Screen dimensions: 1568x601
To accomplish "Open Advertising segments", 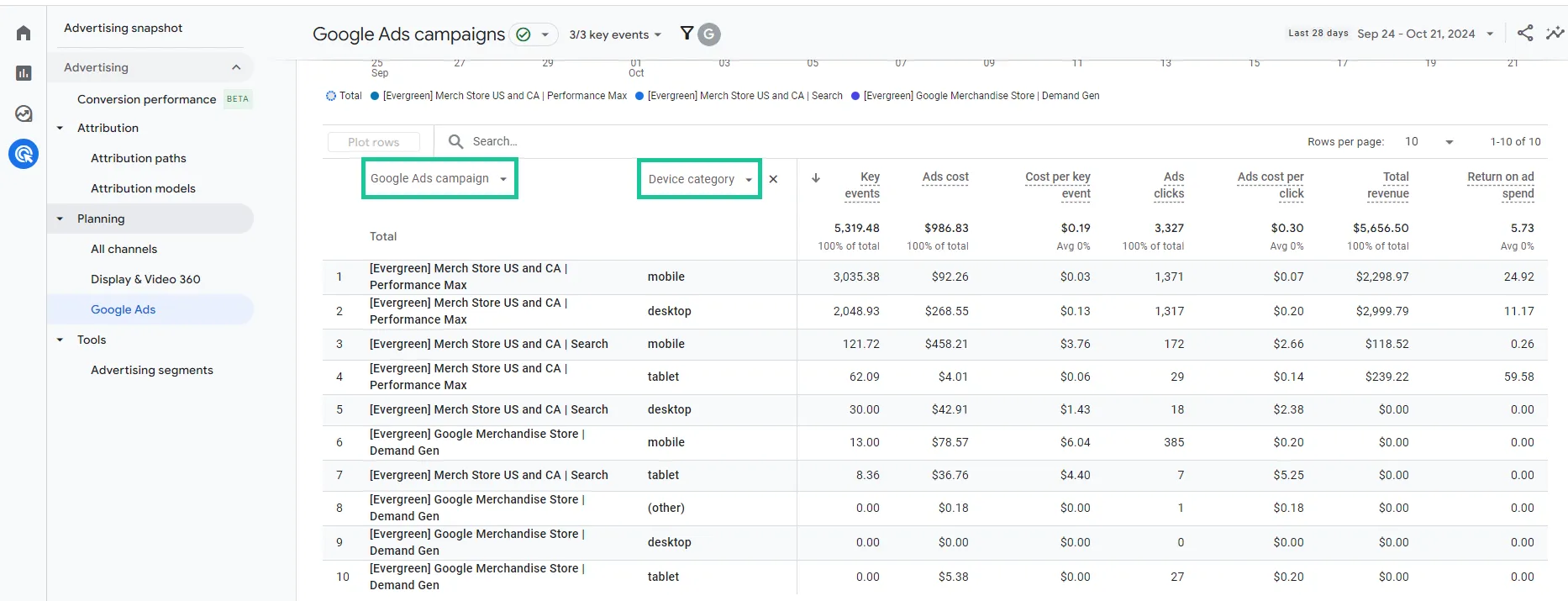I will coord(152,370).
